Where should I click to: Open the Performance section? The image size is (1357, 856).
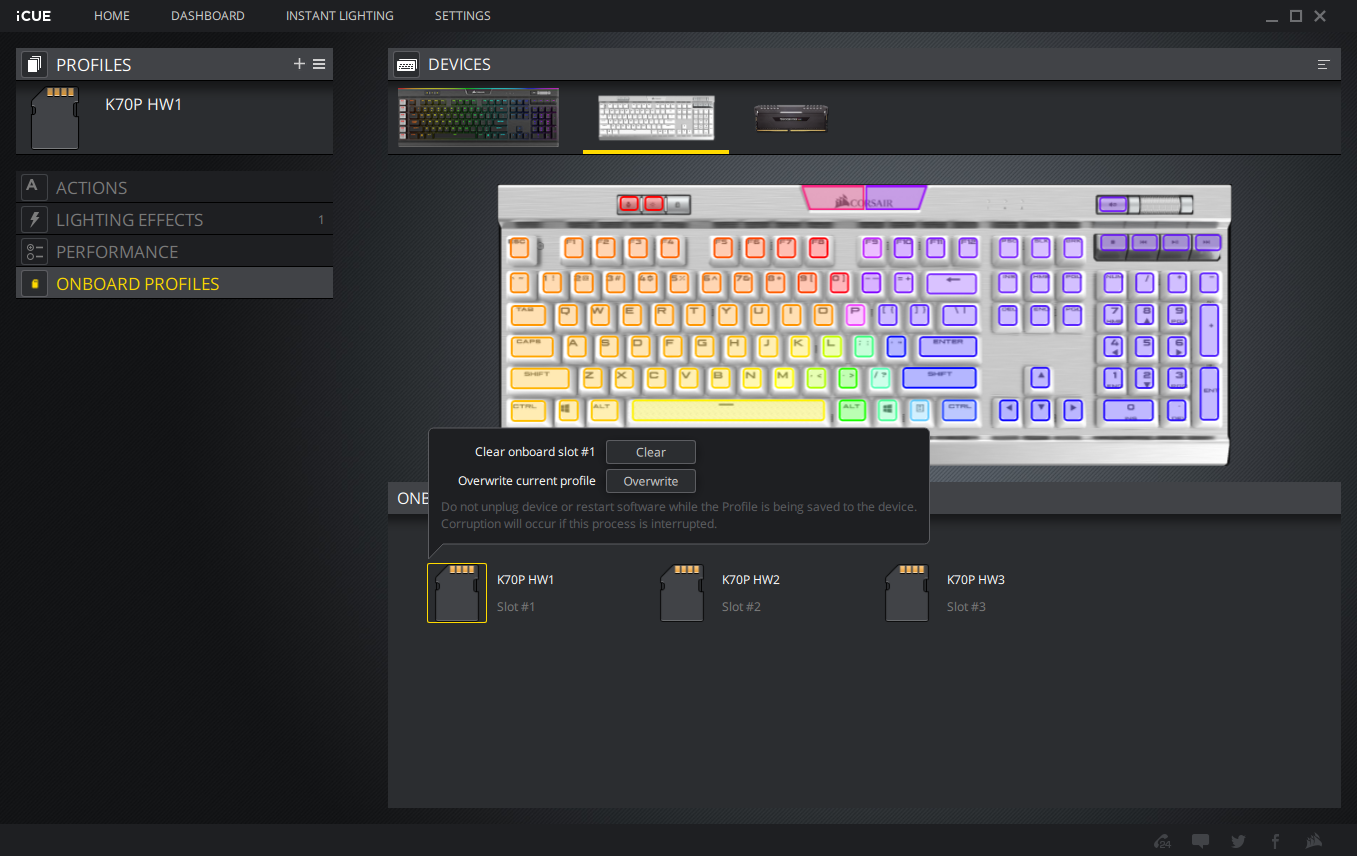point(175,251)
